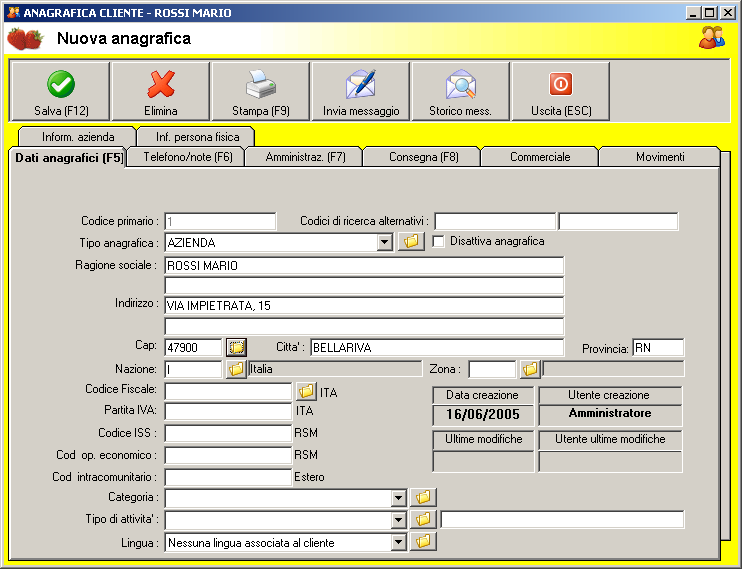The image size is (742, 569).
Task: Open folder lookup next to Zona field
Action: (530, 369)
